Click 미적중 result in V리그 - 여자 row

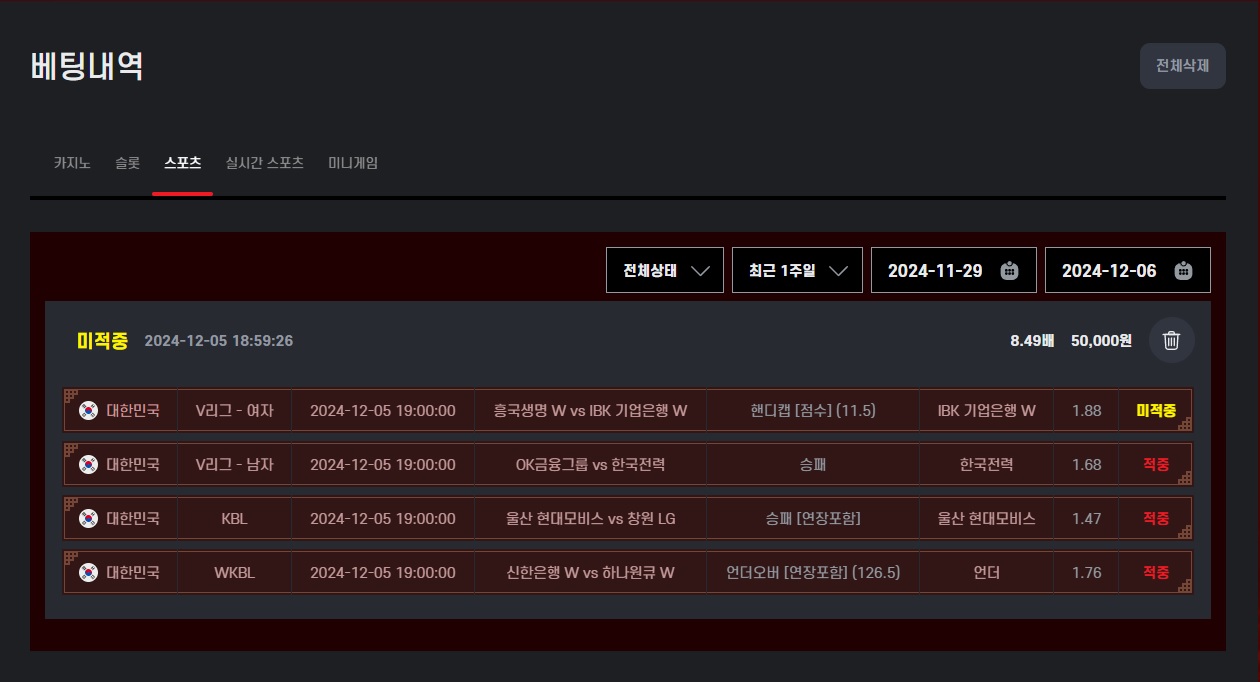pos(1156,410)
